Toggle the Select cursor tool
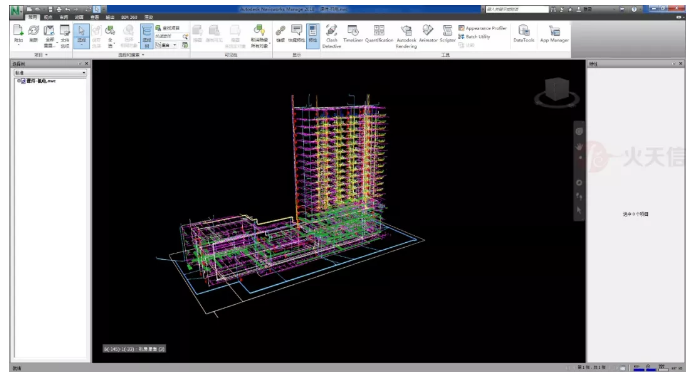The height and width of the screenshot is (381, 695). [82, 35]
